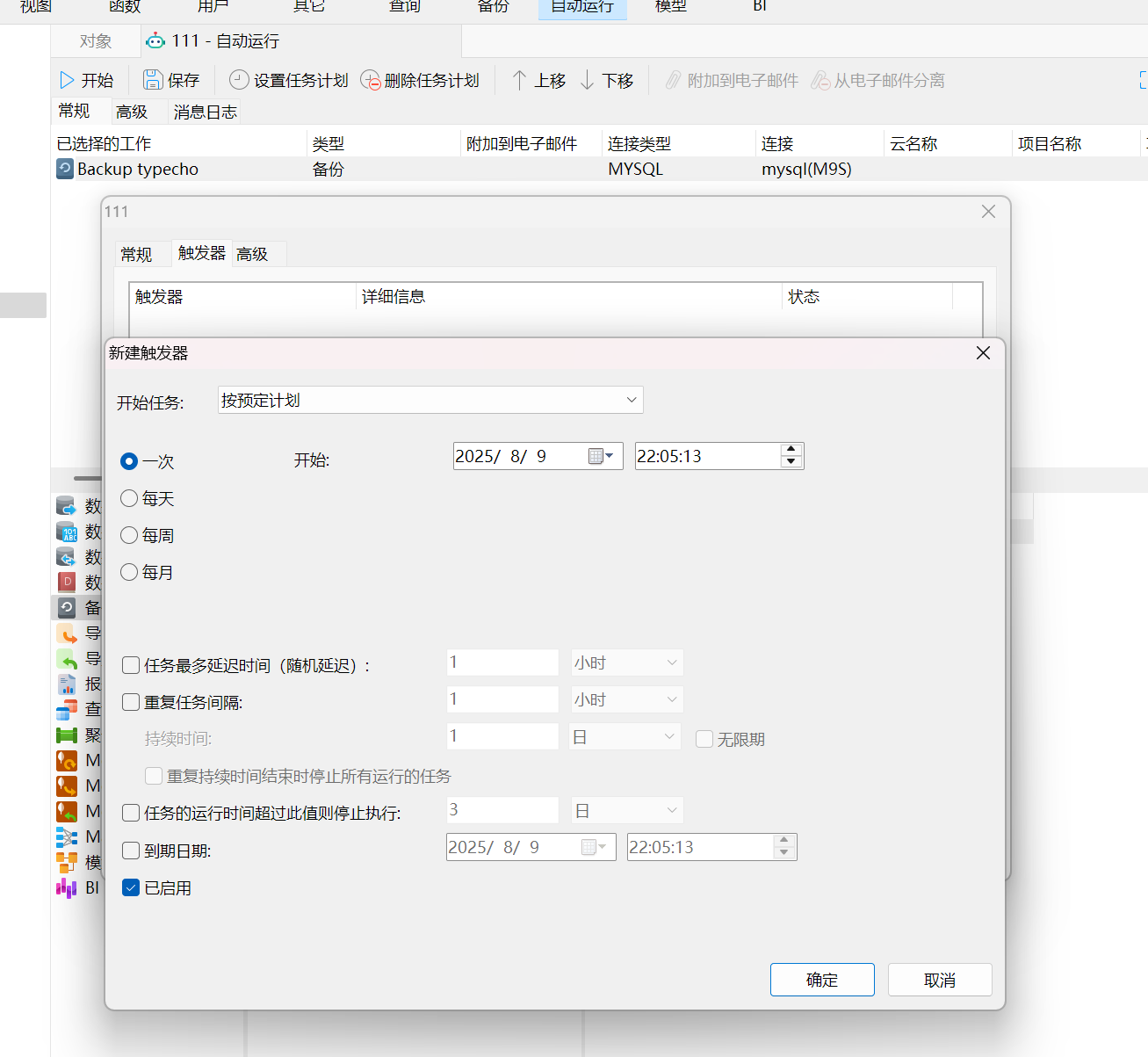Select the green export arrow icon in sidebar

(67, 658)
